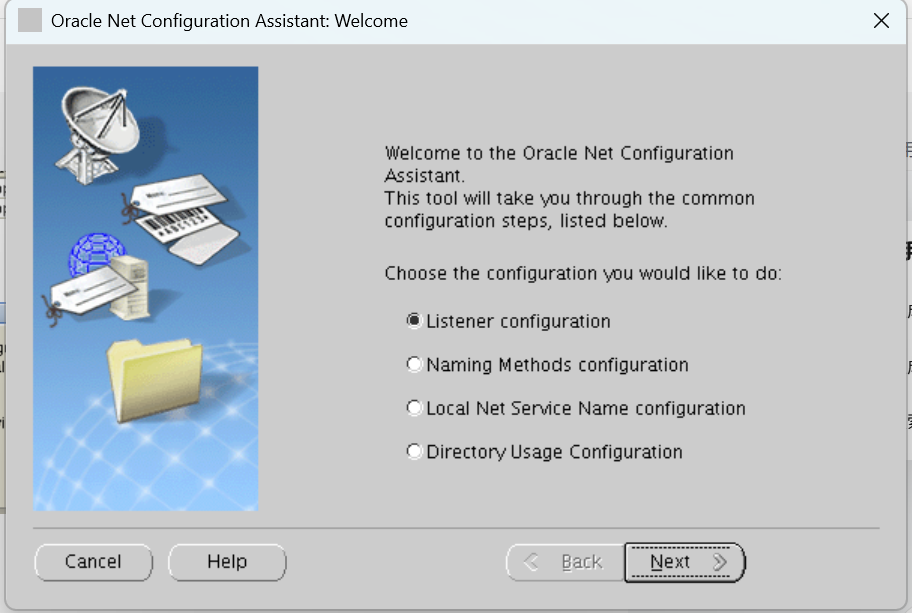This screenshot has width=912, height=613.
Task: Select the Listener configuration option
Action: coord(415,322)
